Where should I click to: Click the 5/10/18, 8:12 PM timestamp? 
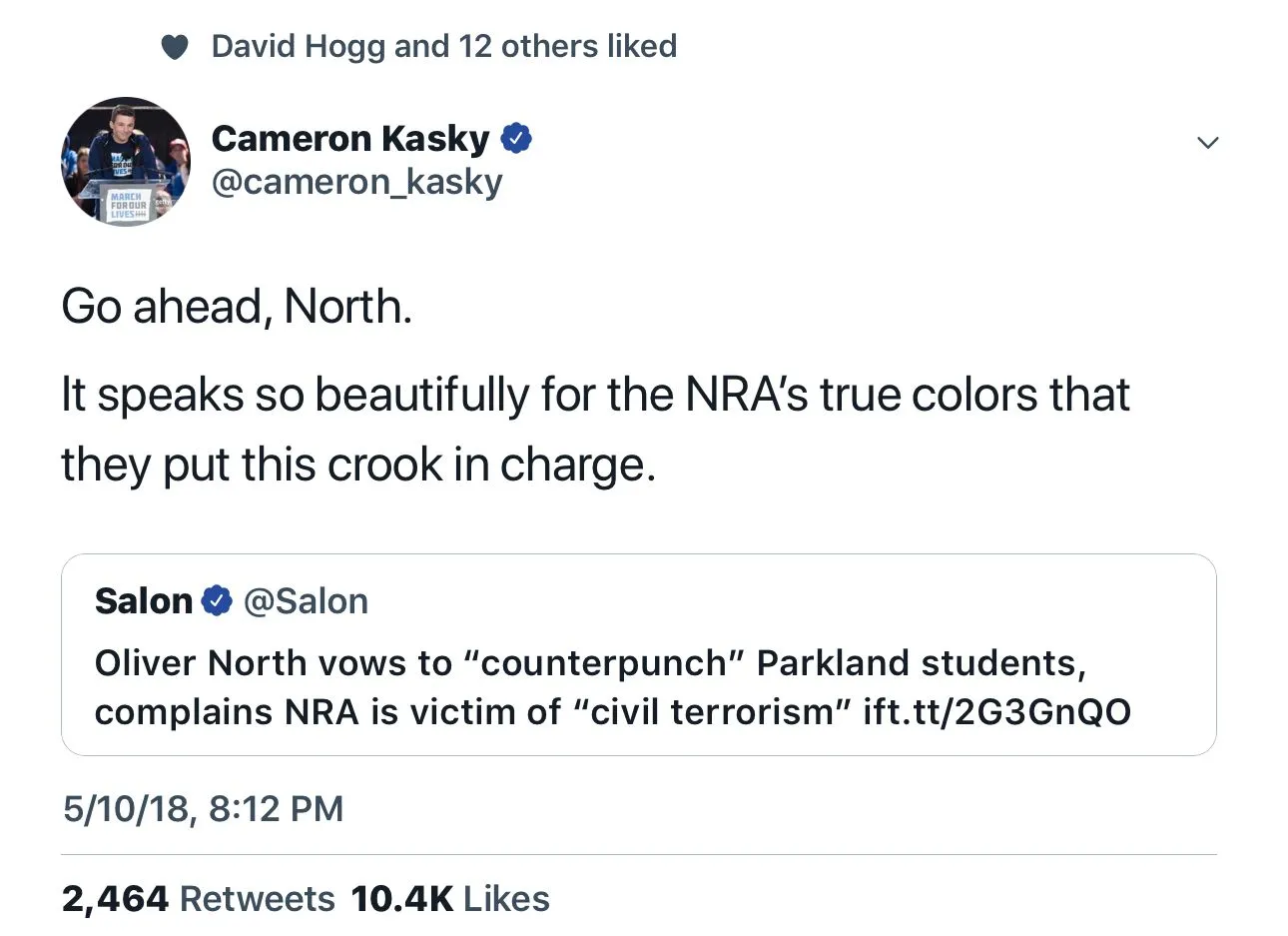203,808
